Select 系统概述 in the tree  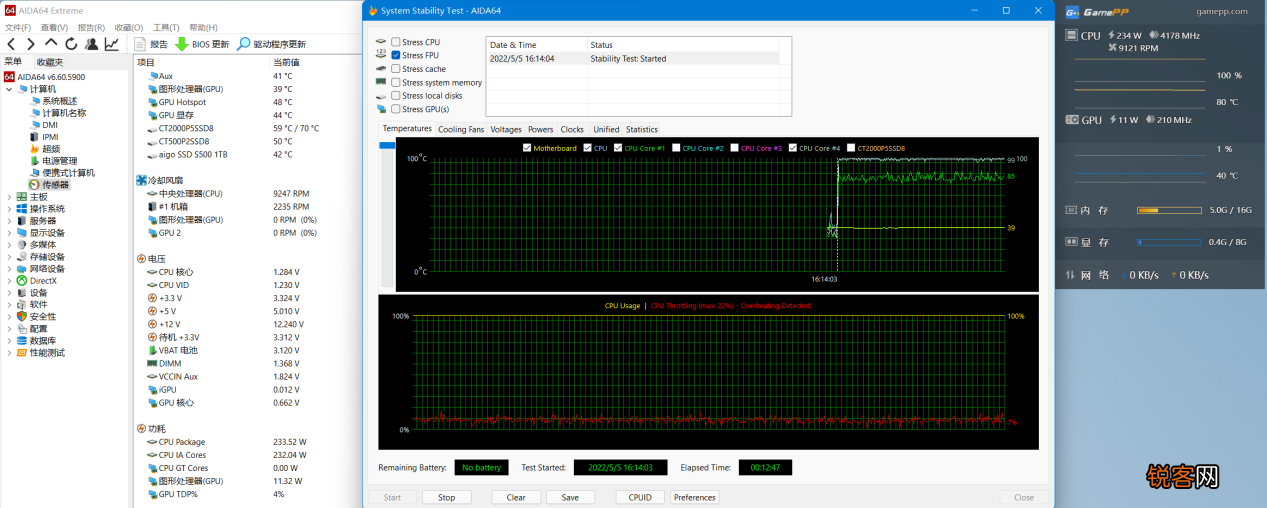pyautogui.click(x=59, y=101)
